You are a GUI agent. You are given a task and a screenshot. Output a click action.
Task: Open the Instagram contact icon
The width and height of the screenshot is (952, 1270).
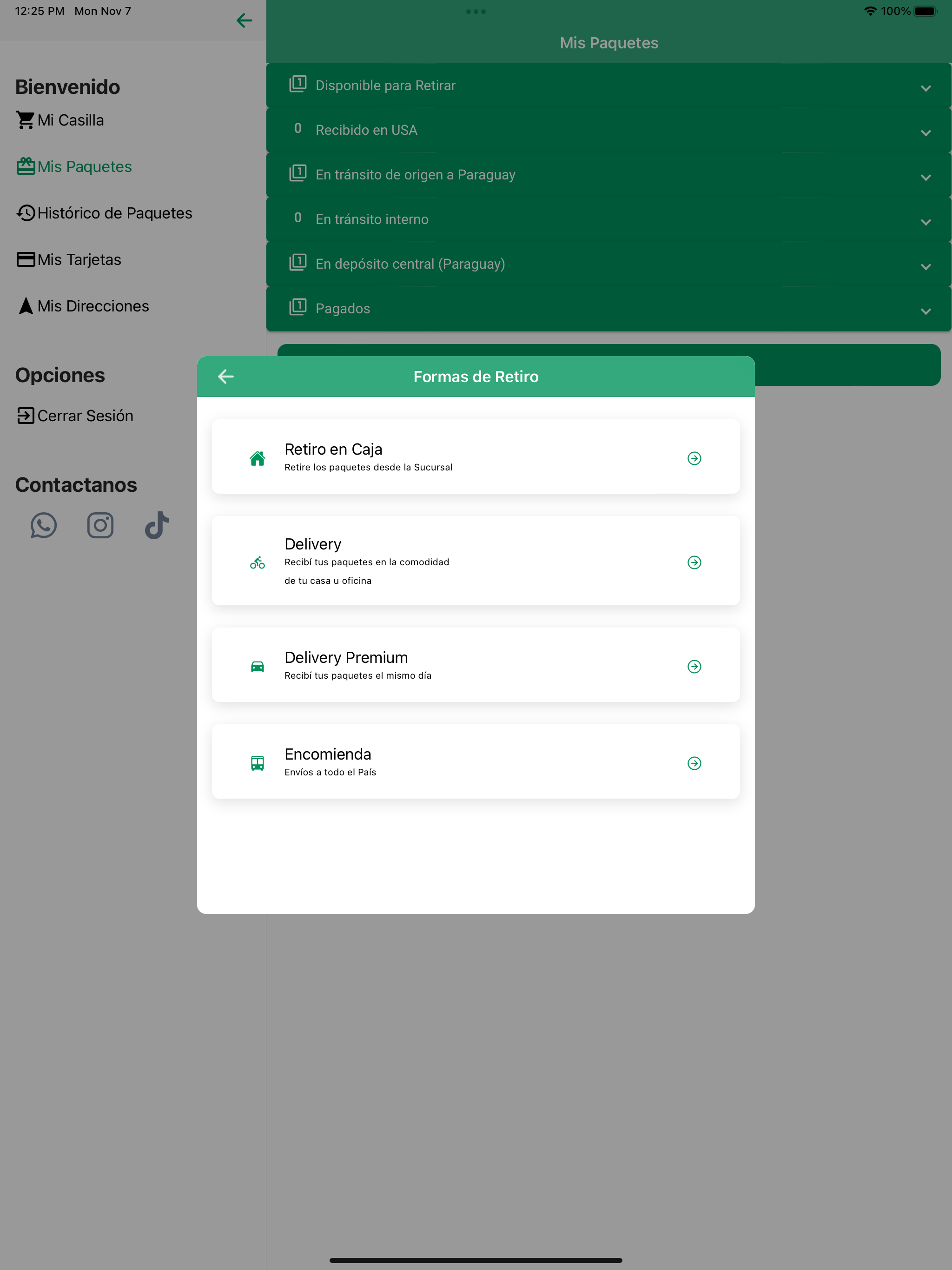[100, 525]
